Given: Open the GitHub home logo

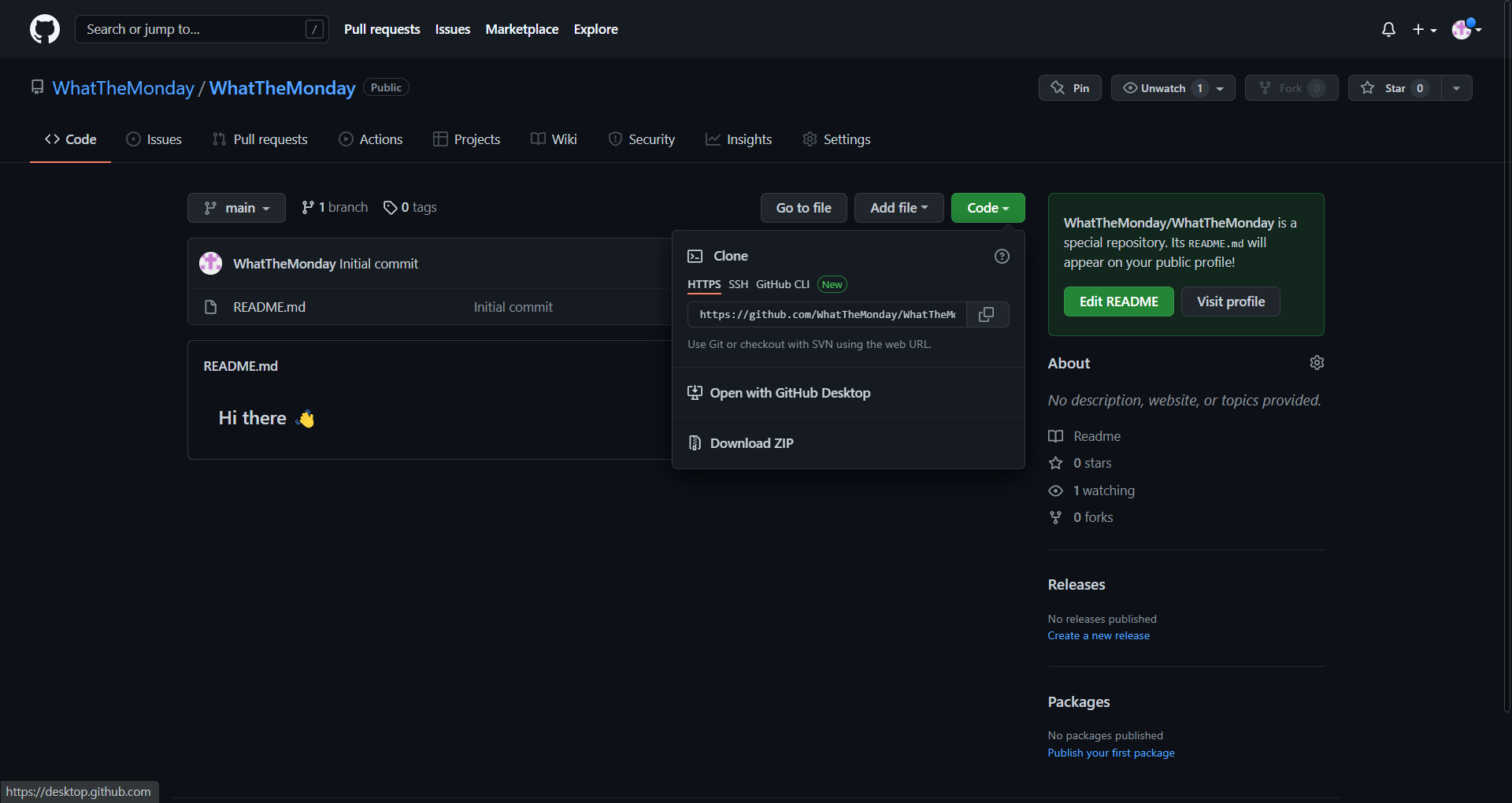Looking at the screenshot, I should coord(45,29).
